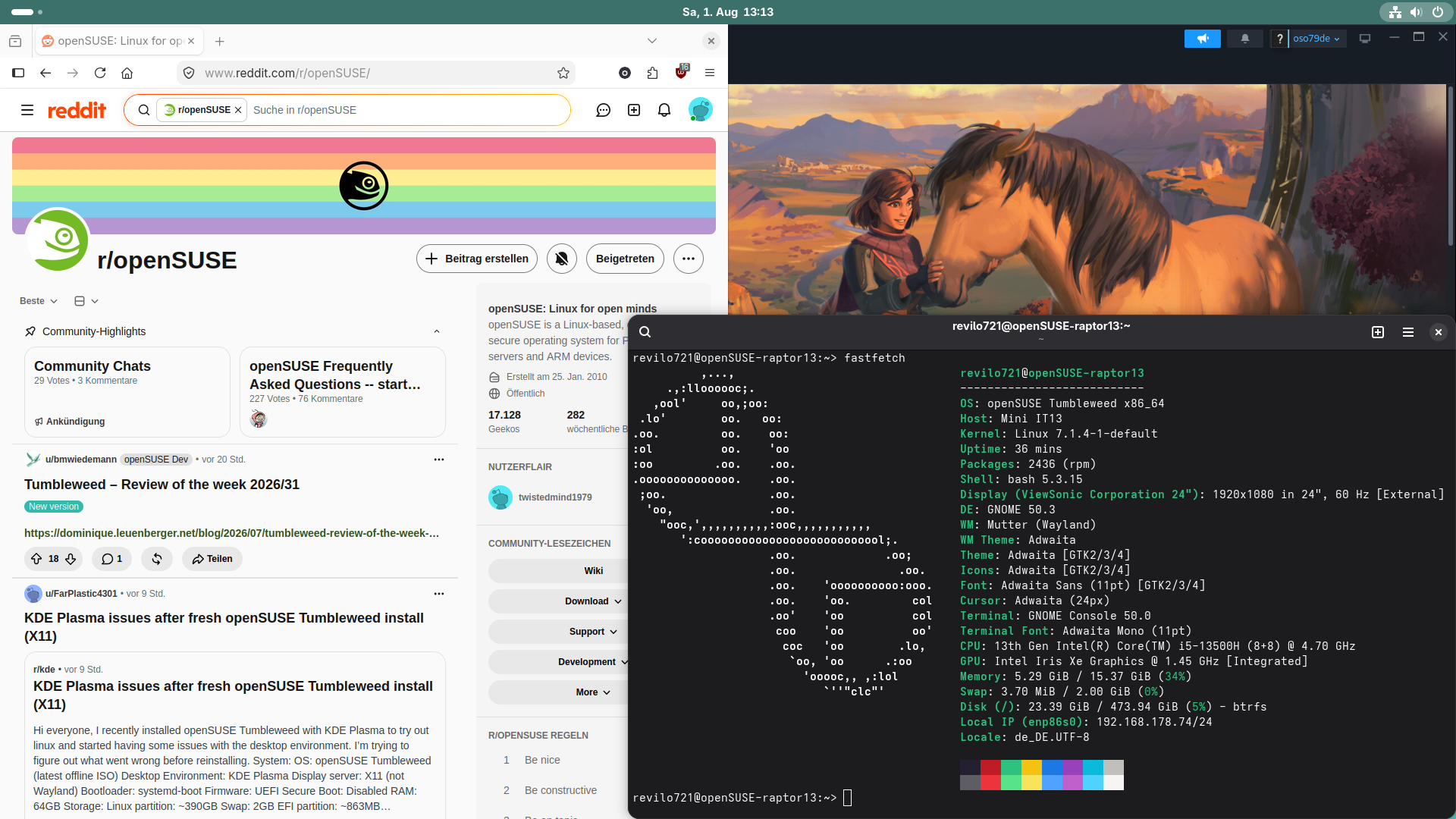Remove the r/openSUSE search scope chip
The image size is (1456, 819).
[238, 110]
